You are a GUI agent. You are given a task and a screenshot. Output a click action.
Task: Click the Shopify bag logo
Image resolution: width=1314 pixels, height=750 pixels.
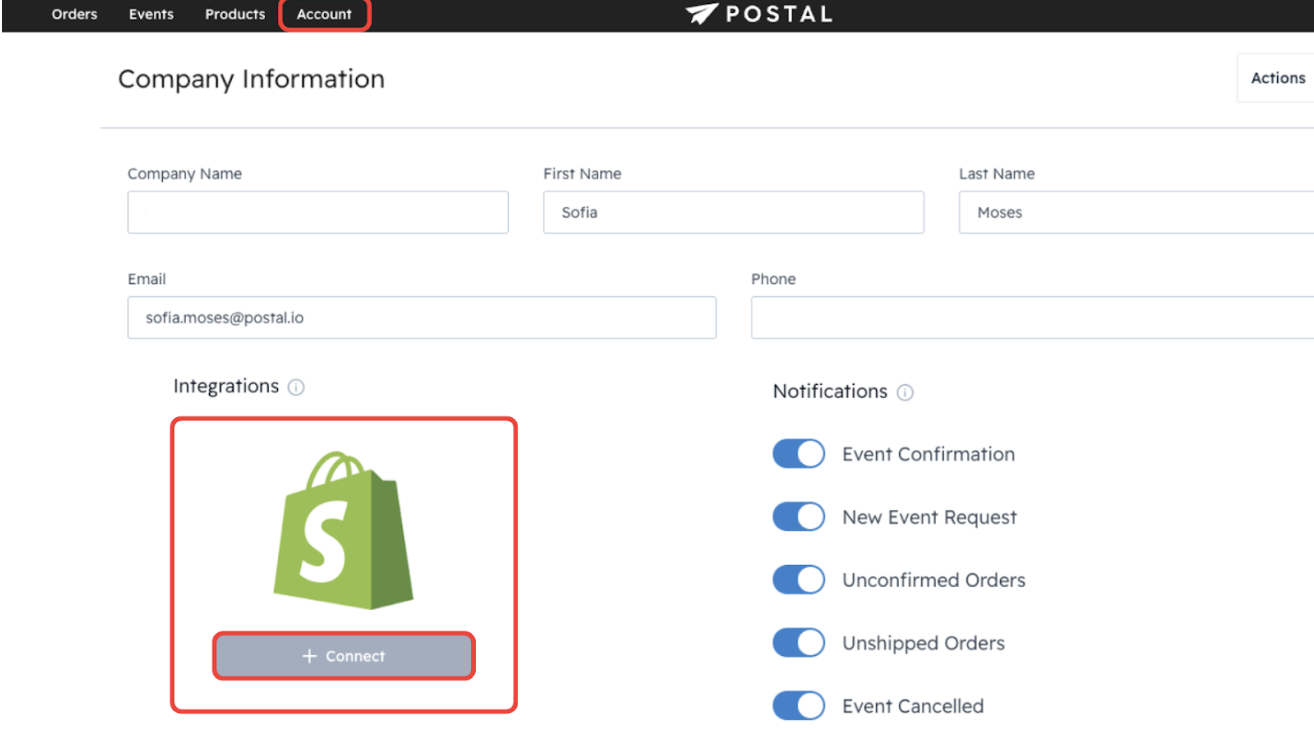pos(343,530)
